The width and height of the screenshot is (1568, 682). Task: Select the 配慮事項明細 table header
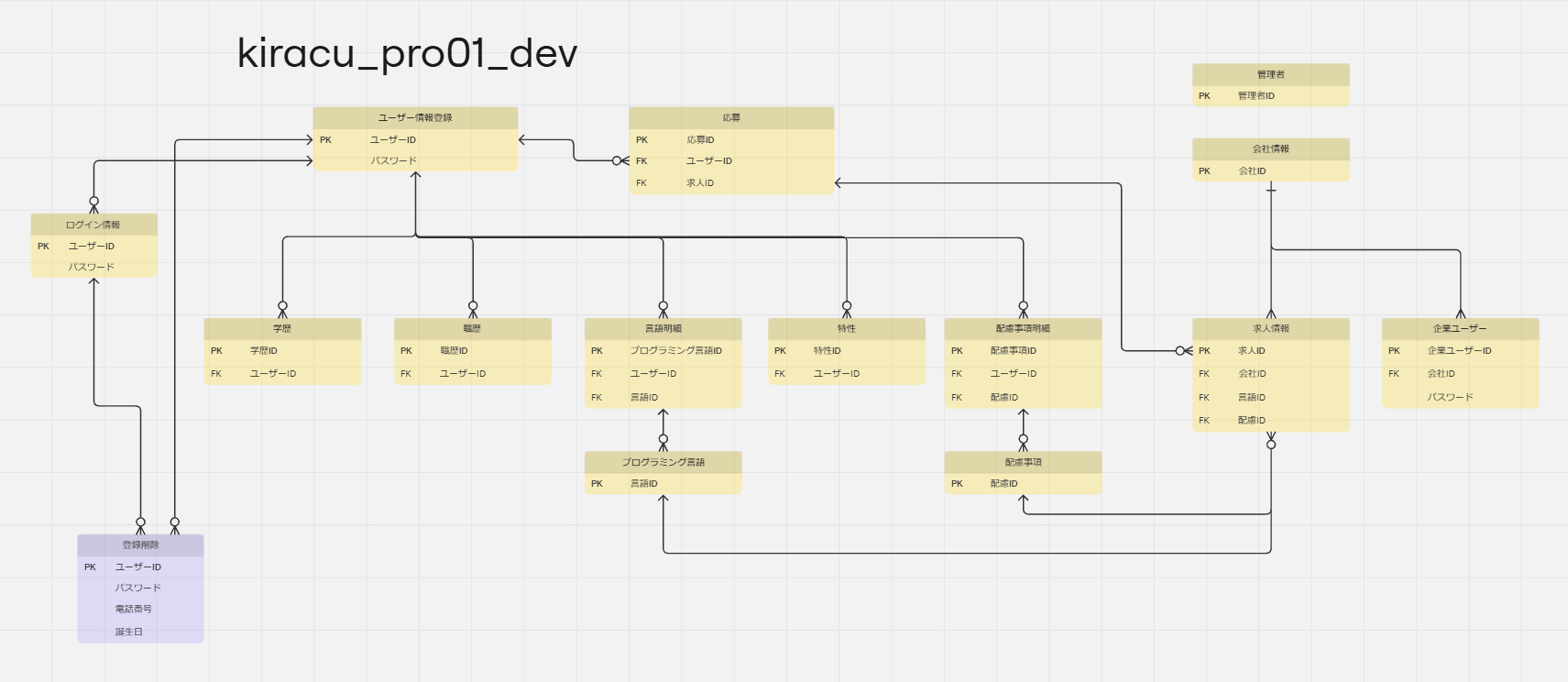[x=1023, y=328]
